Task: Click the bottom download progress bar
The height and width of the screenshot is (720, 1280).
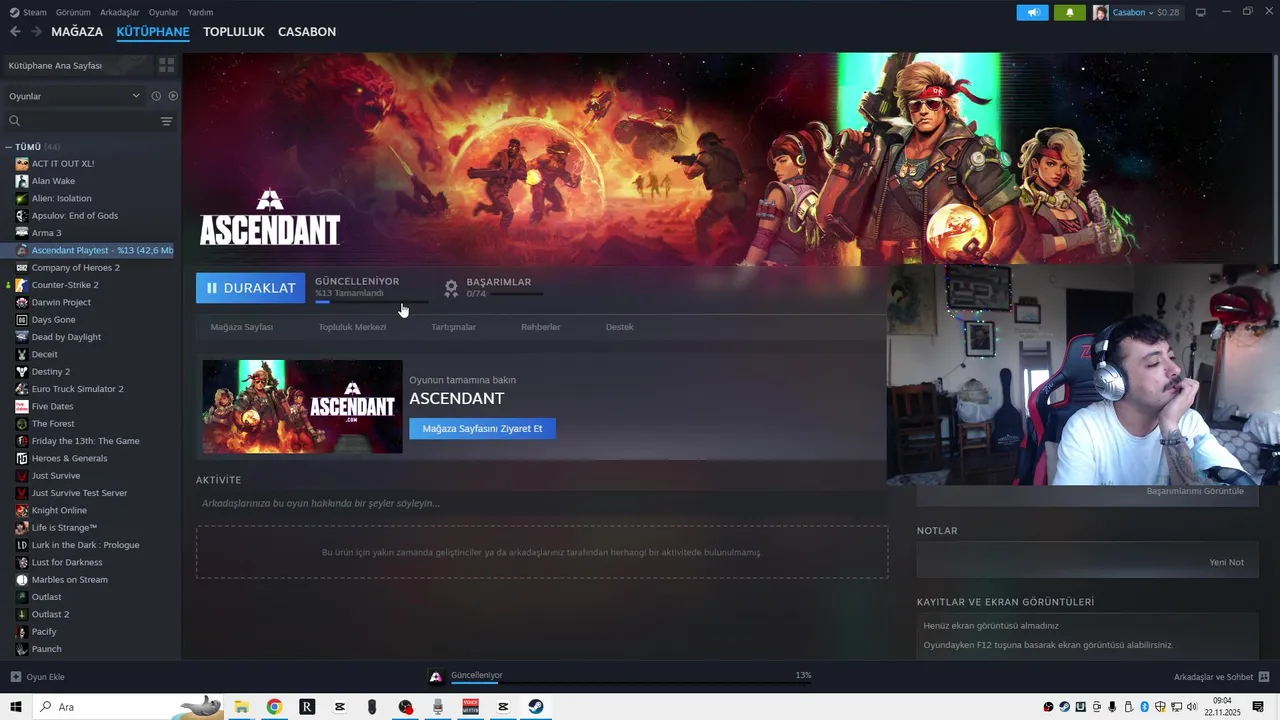Action: coord(631,685)
